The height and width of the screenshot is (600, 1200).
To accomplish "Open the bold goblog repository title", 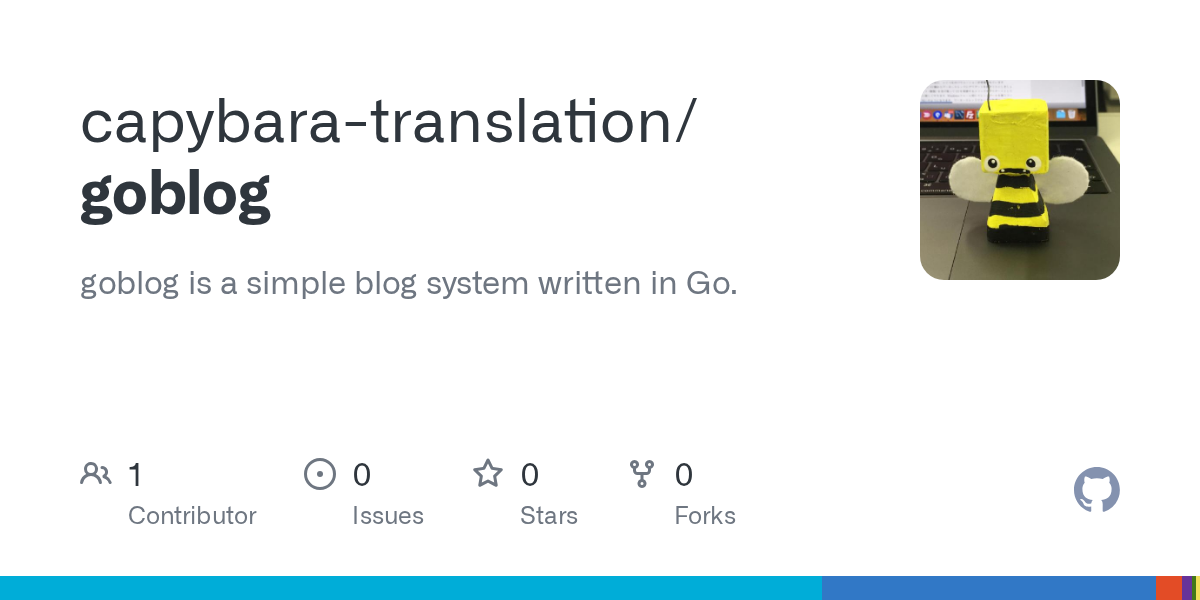I will point(175,194).
